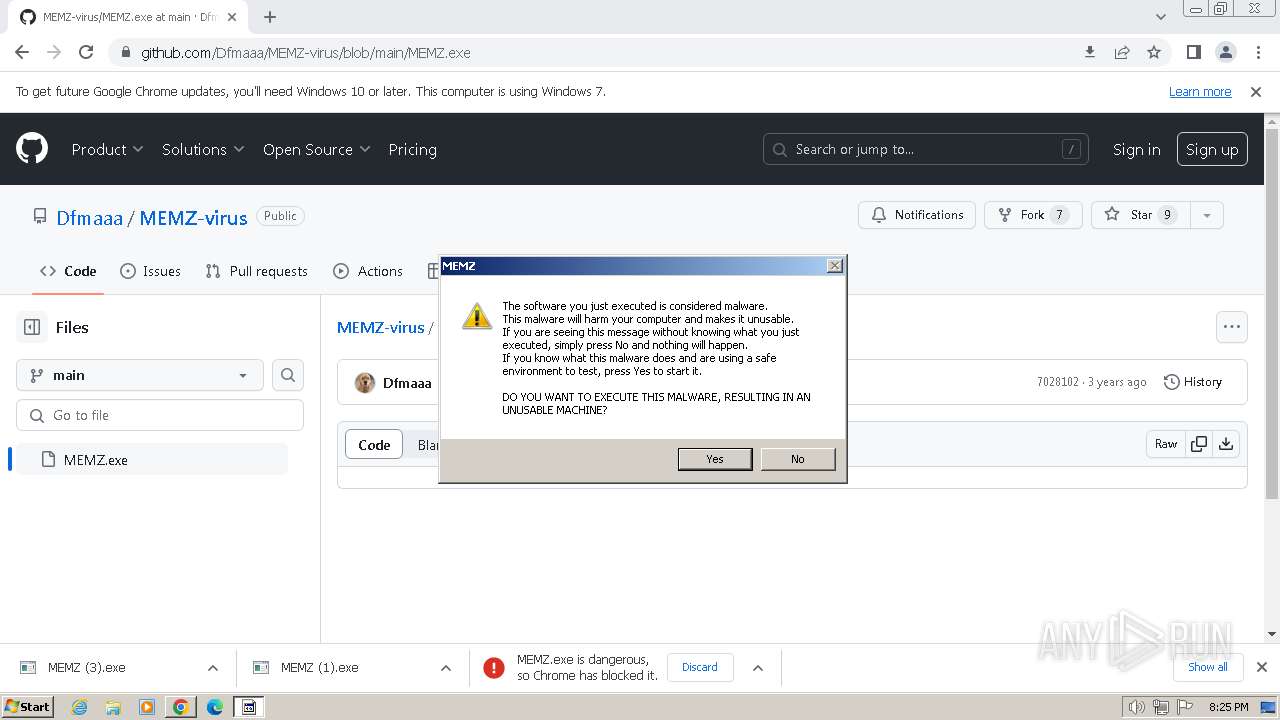Copy raw file contents icon
The height and width of the screenshot is (720, 1280).
point(1198,444)
